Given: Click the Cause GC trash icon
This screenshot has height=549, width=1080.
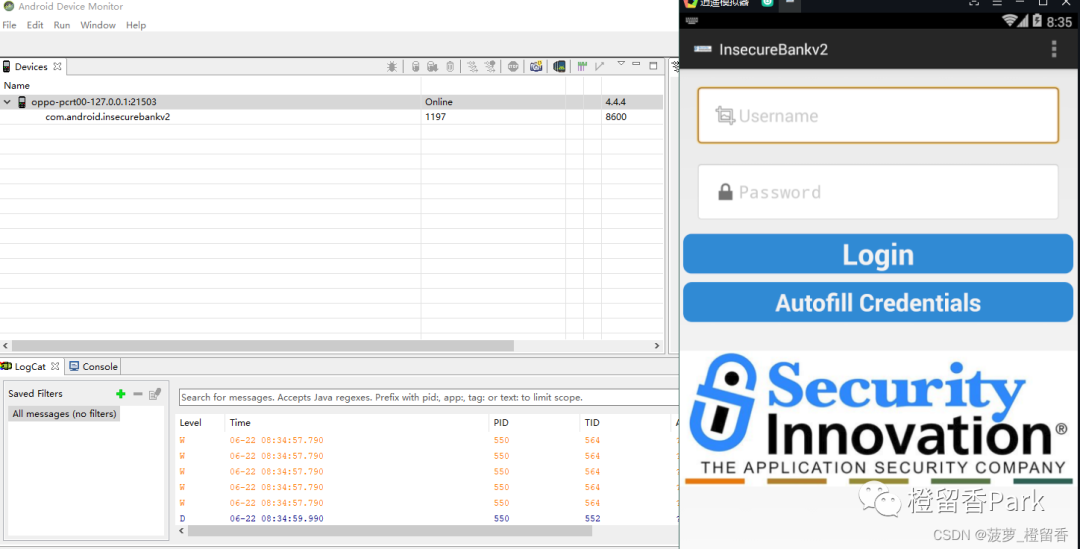Looking at the screenshot, I should pos(450,67).
